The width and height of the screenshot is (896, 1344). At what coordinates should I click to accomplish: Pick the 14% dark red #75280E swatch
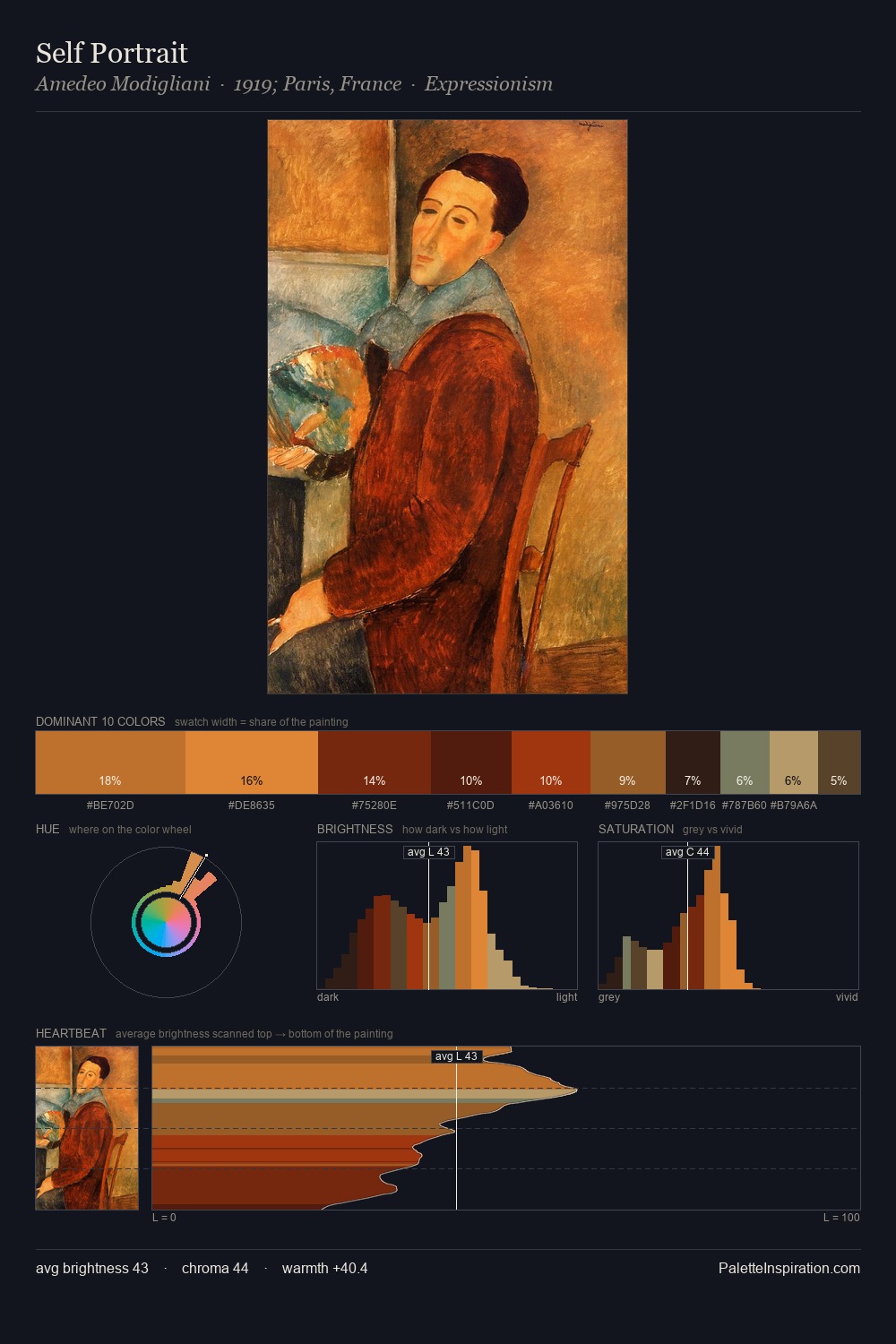click(x=375, y=762)
